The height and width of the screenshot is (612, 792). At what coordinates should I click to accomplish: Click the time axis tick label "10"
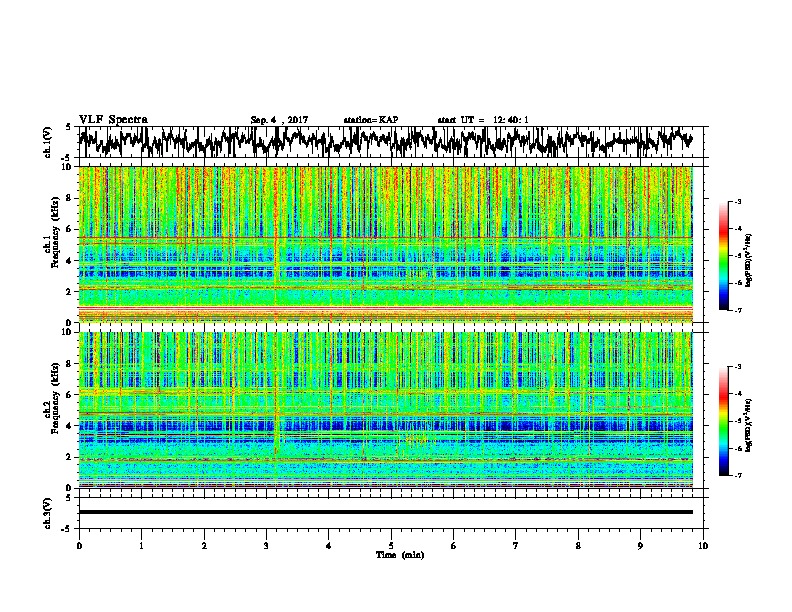pos(703,546)
